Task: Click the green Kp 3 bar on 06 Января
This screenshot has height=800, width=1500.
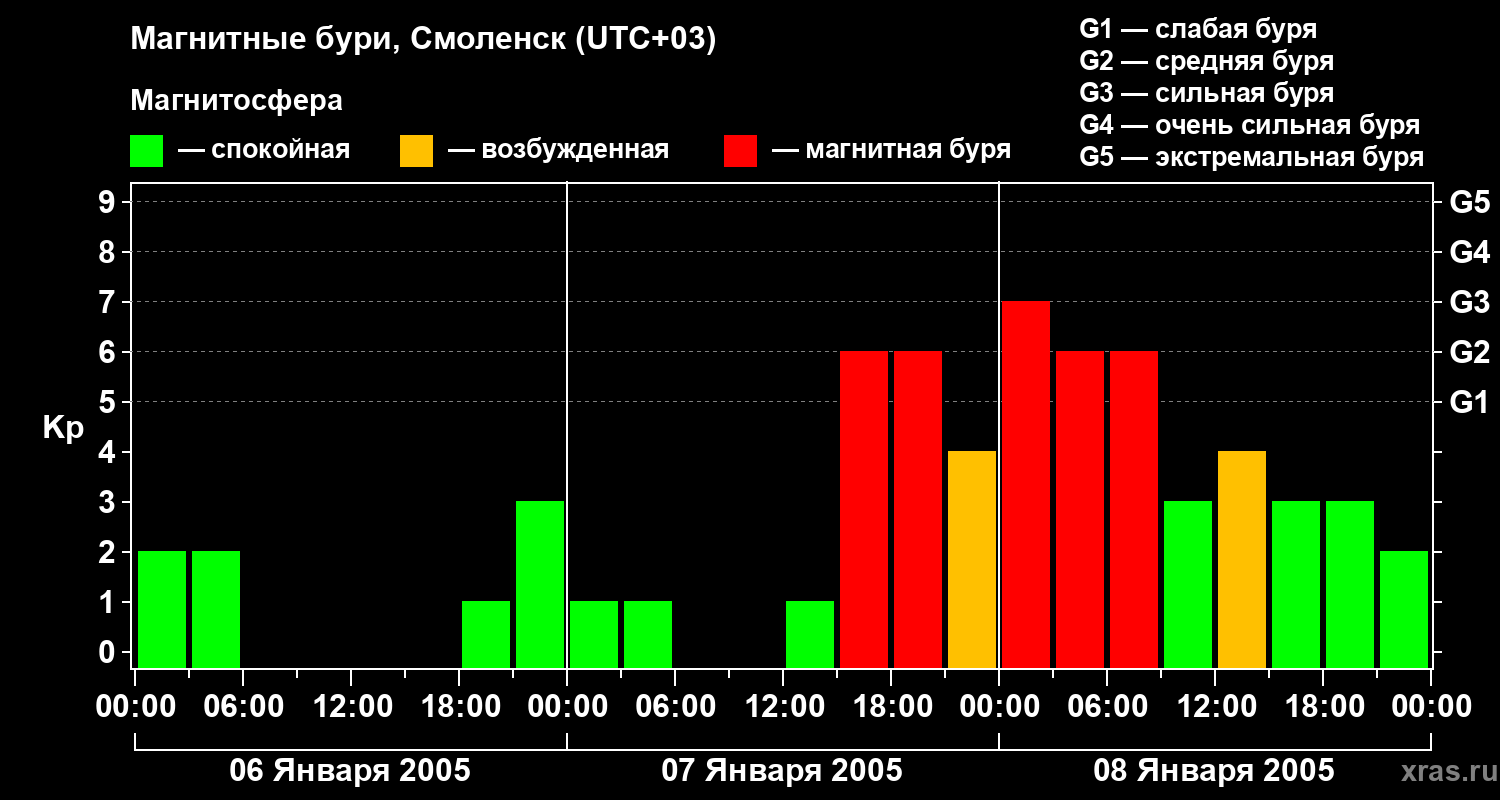Action: (540, 584)
